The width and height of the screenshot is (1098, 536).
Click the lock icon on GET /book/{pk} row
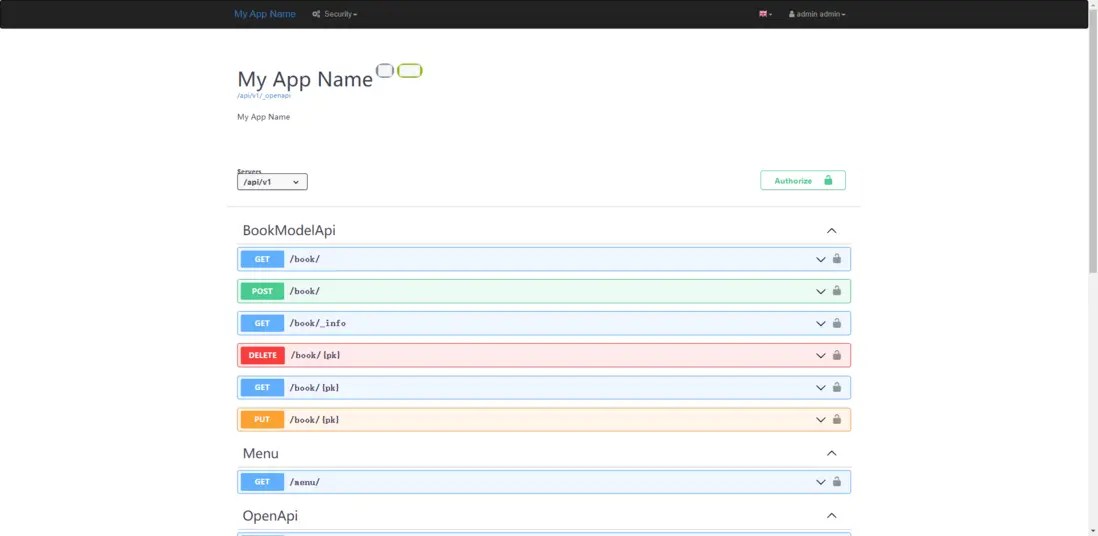837,387
